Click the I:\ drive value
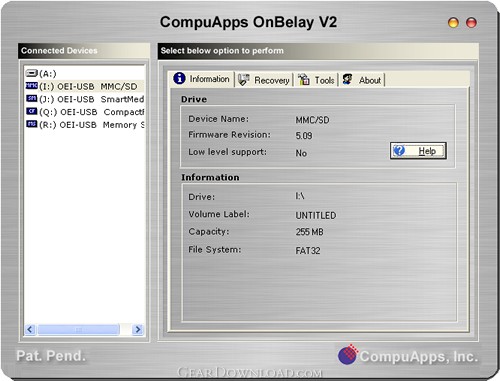 coord(300,196)
